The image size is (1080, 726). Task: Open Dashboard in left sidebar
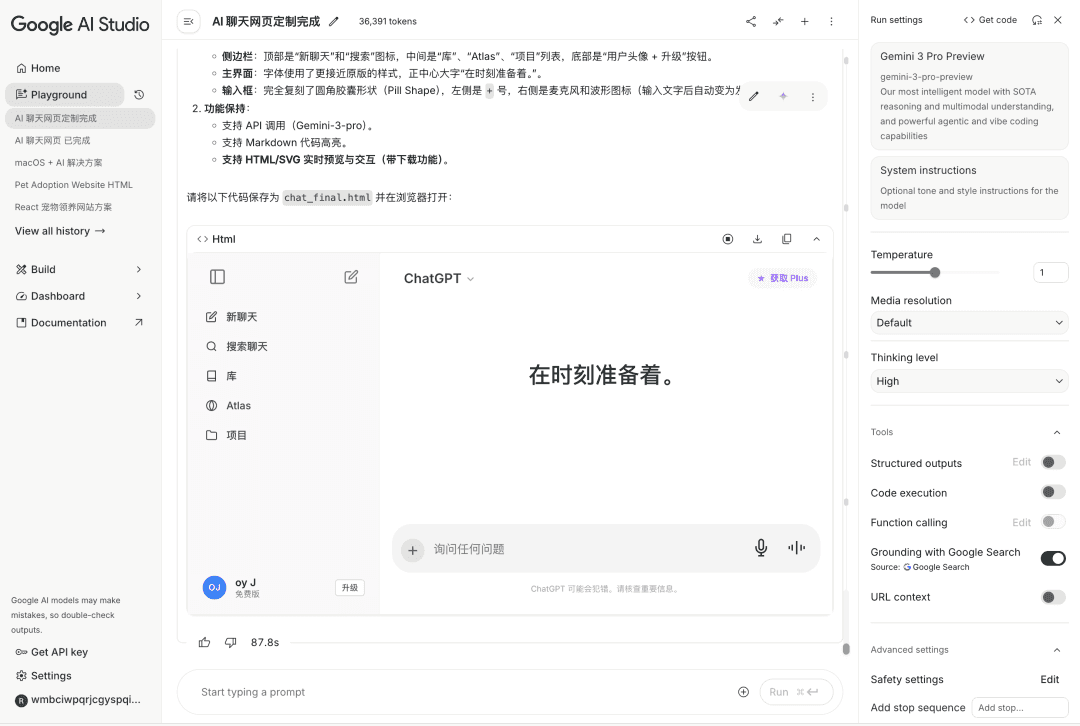(x=58, y=296)
